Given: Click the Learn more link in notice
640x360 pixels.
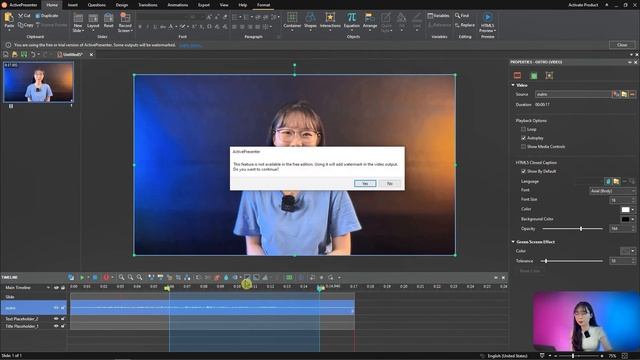Looking at the screenshot, I should pyautogui.click(x=191, y=45).
